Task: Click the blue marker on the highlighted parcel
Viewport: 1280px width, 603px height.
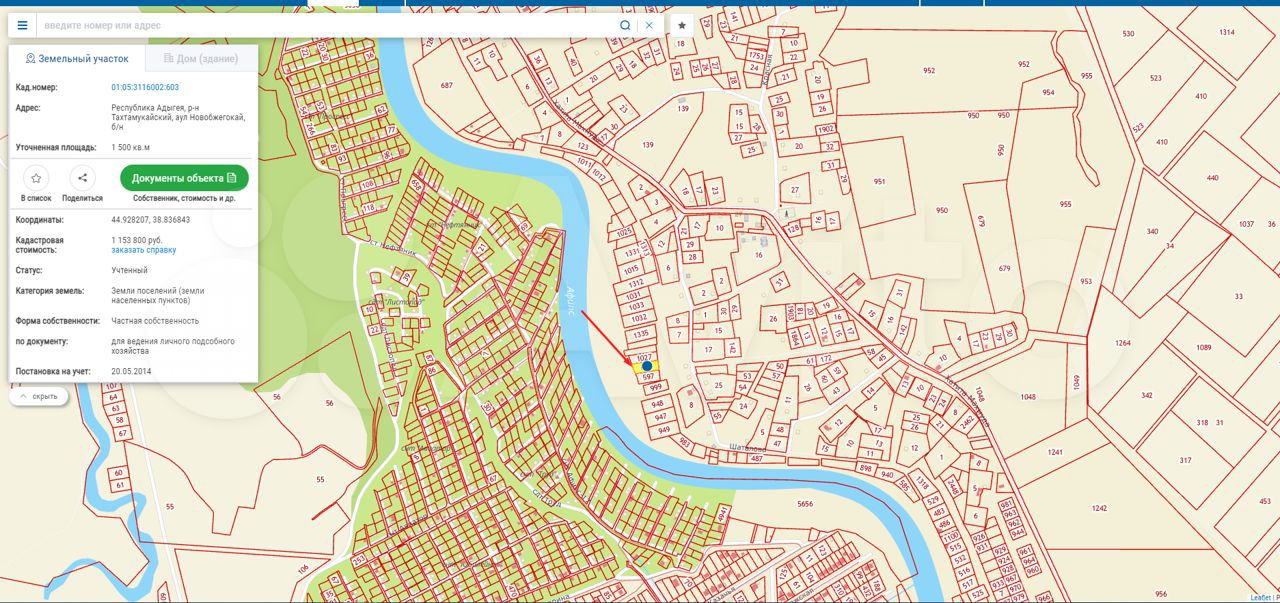Action: pos(647,367)
